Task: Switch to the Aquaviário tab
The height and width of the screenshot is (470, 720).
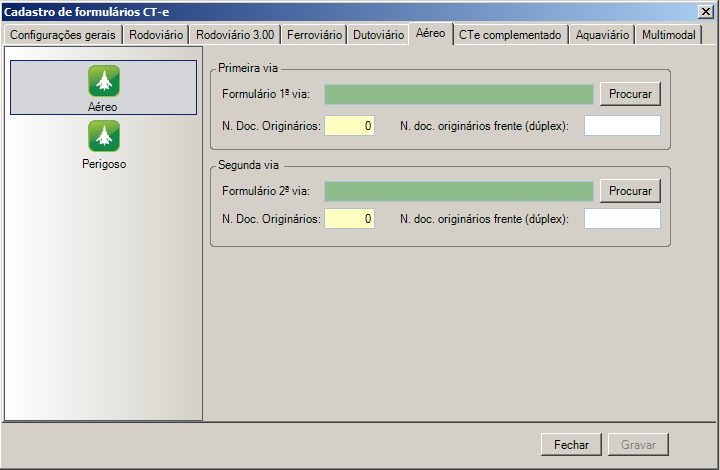Action: (x=602, y=35)
